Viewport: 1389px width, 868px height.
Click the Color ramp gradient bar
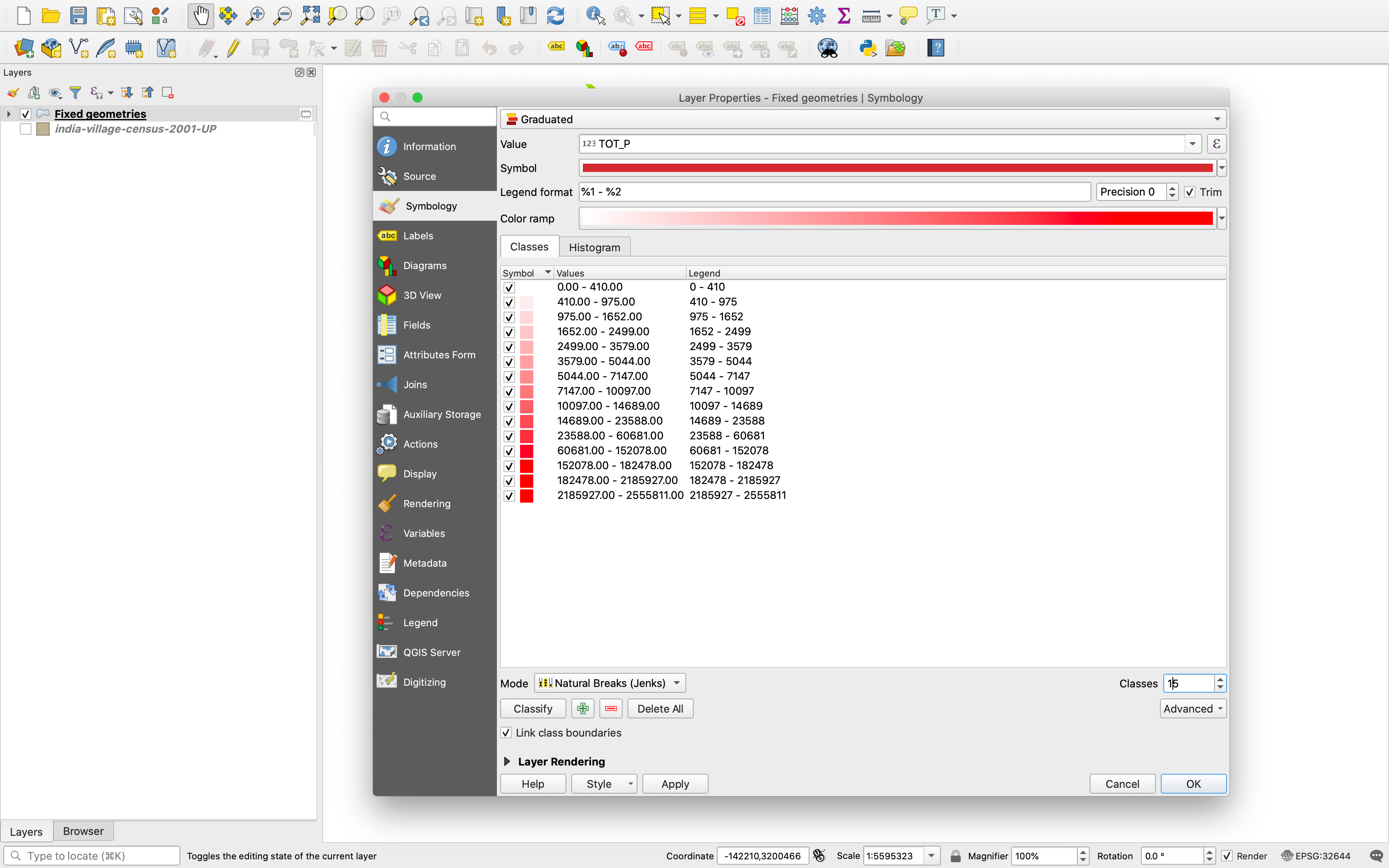click(x=897, y=219)
